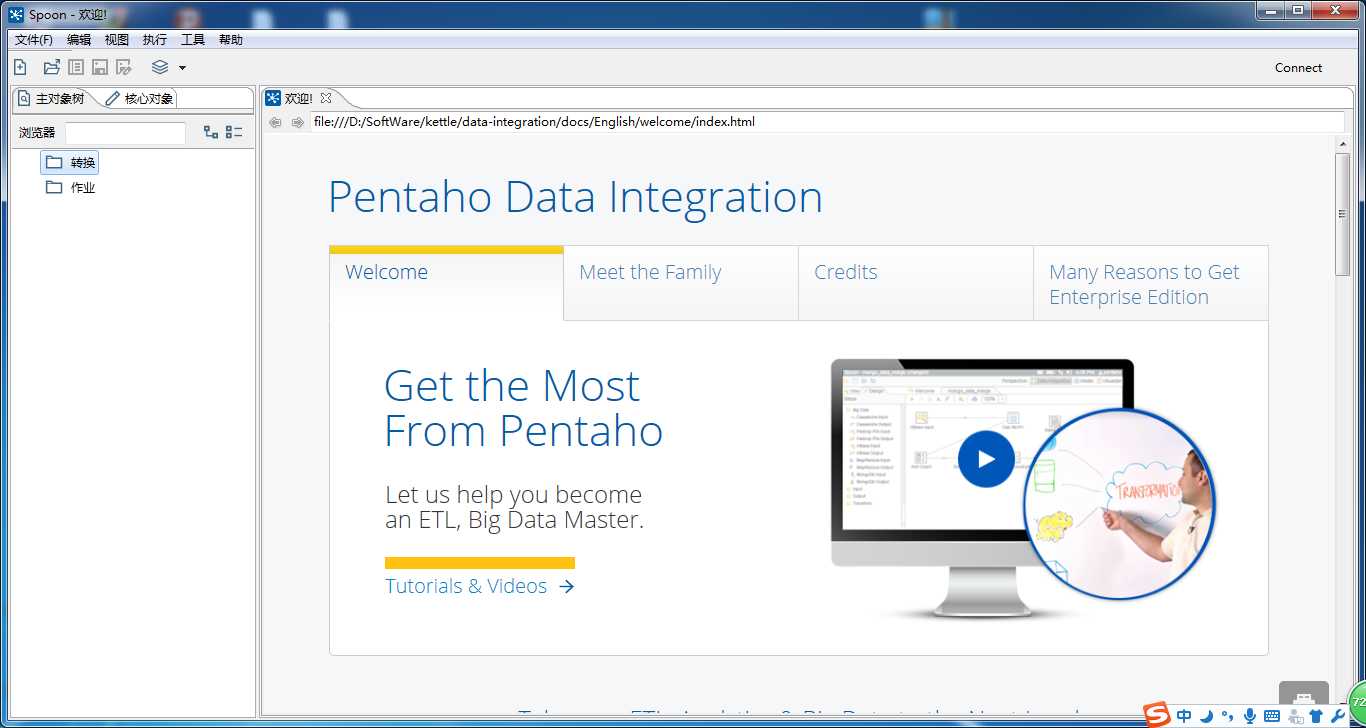Image resolution: width=1366 pixels, height=728 pixels.
Task: Collapse all tree nodes icon in browser bar
Action: click(x=234, y=132)
